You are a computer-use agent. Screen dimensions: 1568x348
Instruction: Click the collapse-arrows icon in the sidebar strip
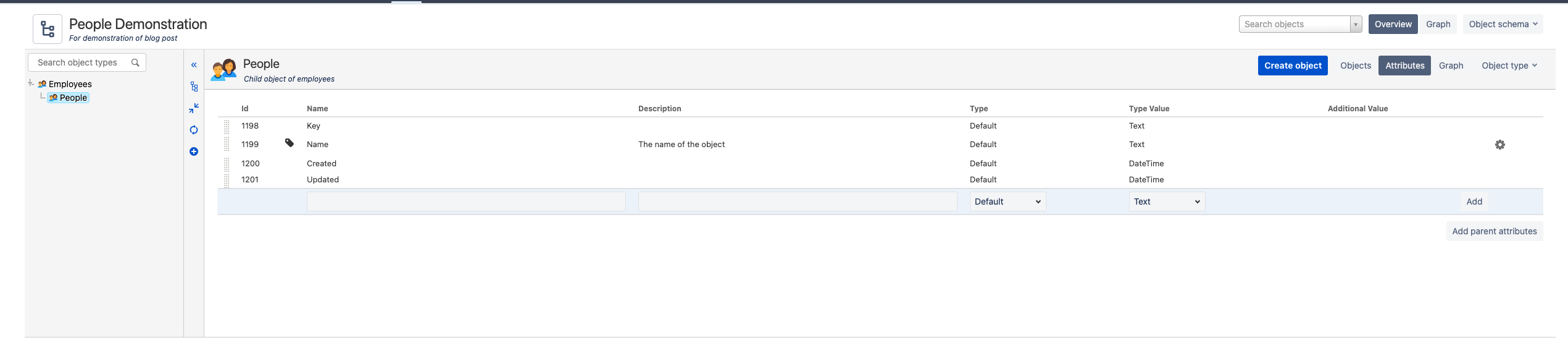click(x=194, y=108)
